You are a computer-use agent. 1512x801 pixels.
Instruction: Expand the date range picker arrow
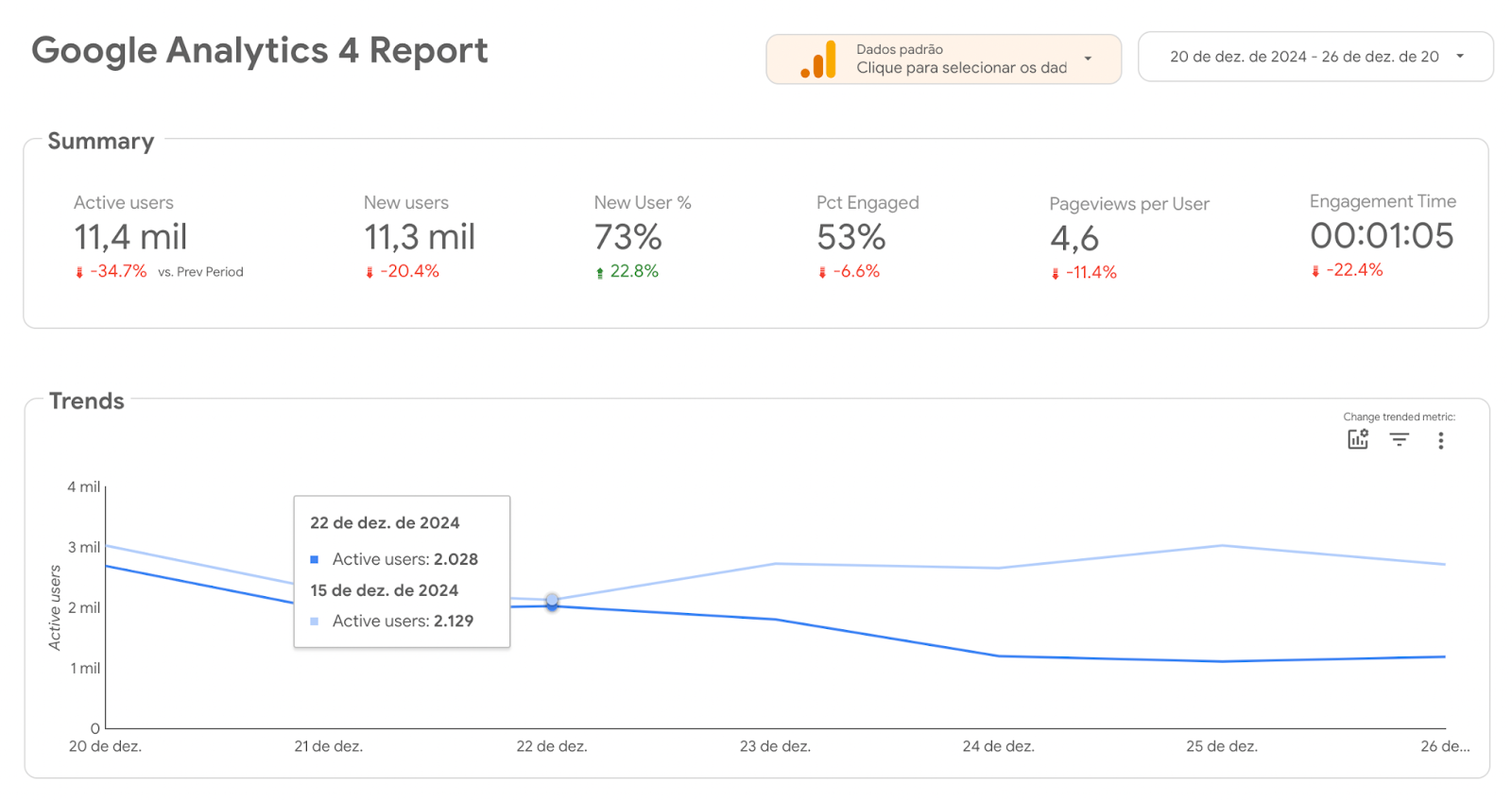(x=1460, y=57)
